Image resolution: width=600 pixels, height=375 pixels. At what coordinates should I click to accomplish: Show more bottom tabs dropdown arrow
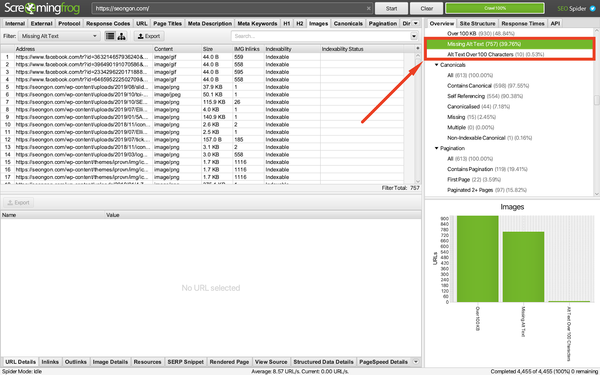[416, 362]
